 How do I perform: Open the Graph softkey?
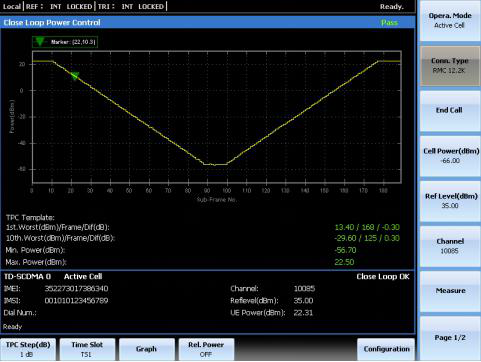147,349
